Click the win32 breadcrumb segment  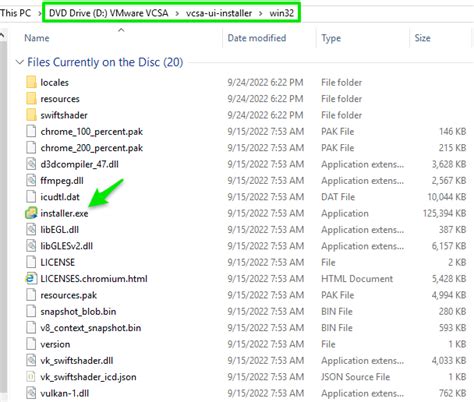point(282,13)
